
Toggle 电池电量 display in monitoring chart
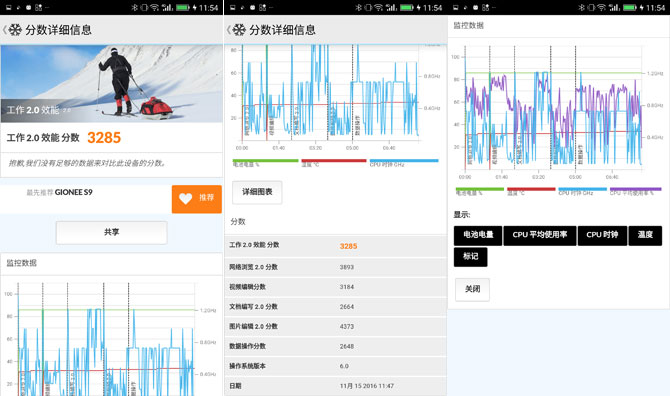tap(478, 235)
